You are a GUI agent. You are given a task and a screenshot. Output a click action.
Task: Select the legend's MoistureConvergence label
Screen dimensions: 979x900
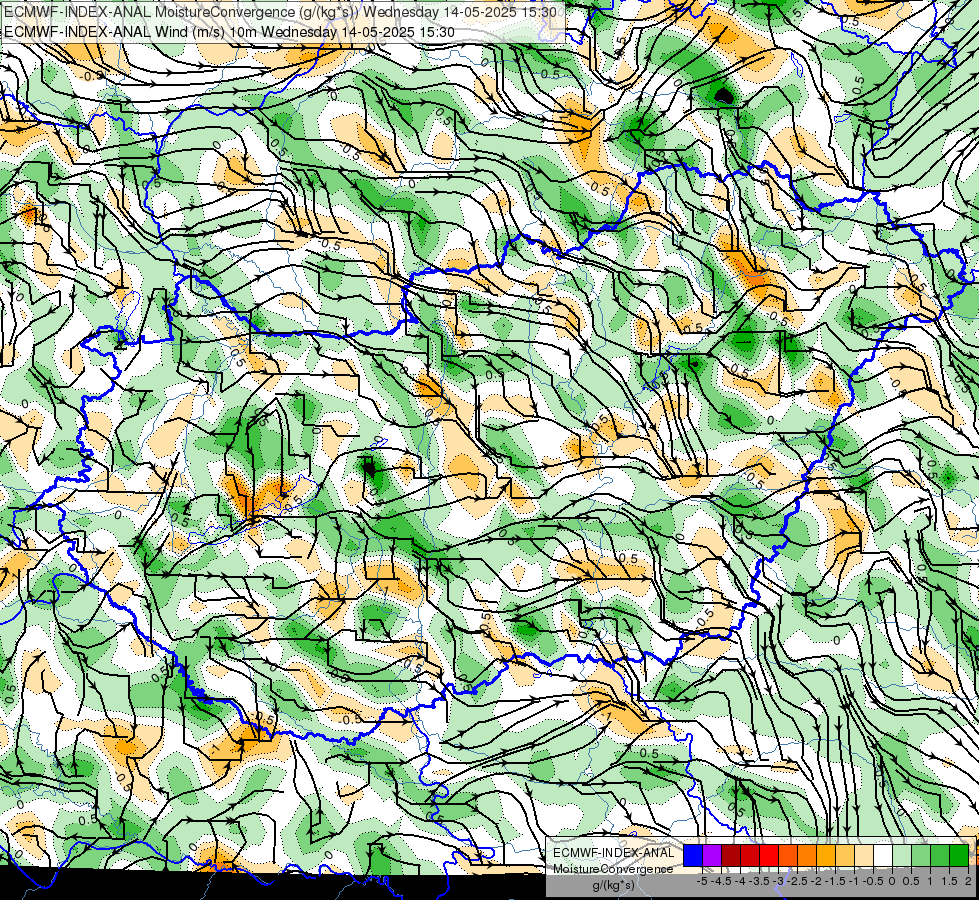613,869
